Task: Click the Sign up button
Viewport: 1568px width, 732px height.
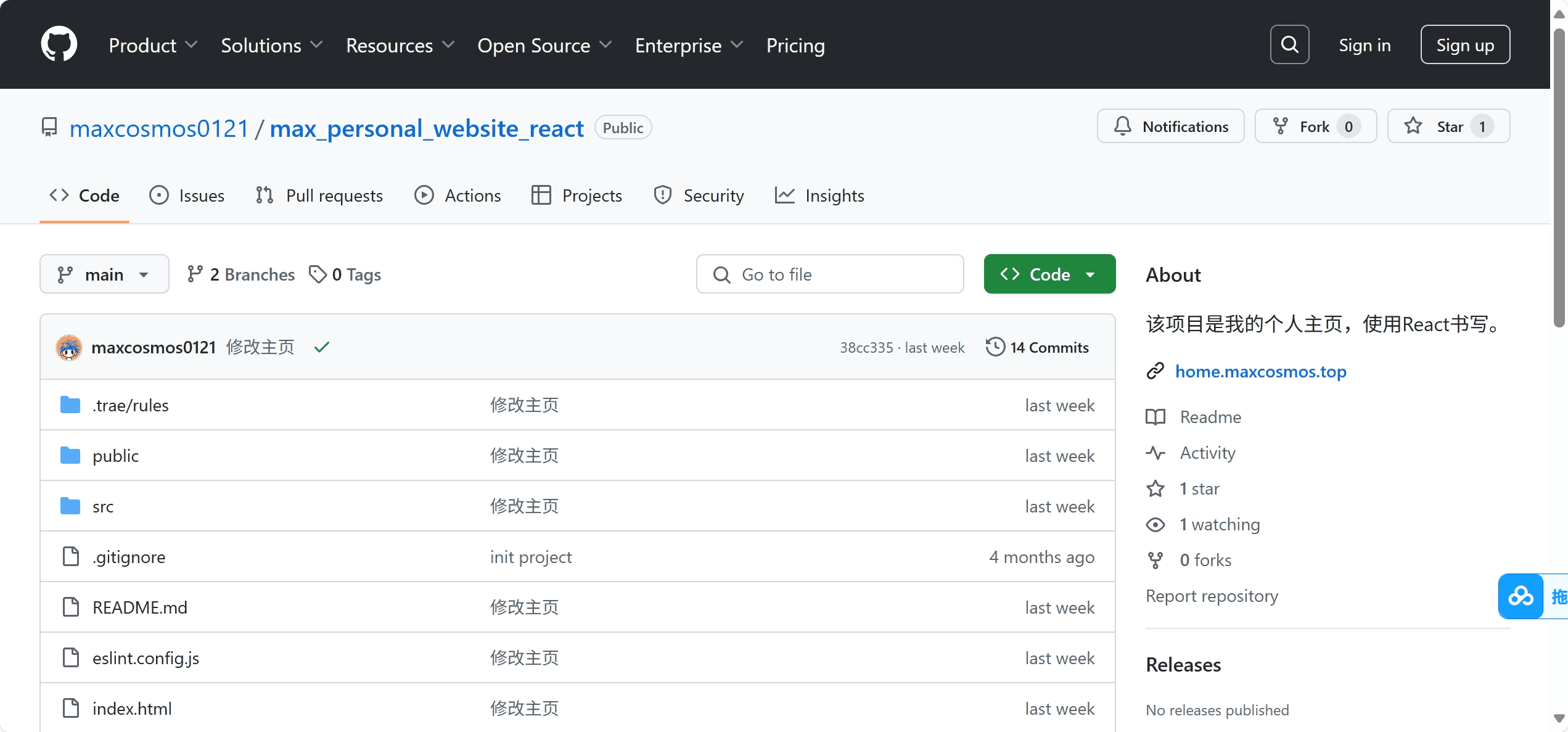Action: point(1465,44)
